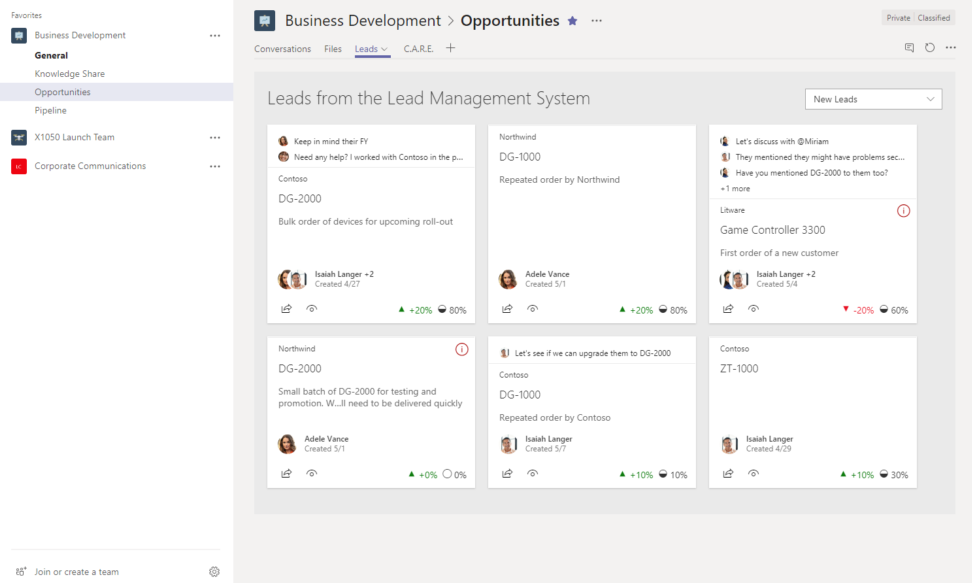This screenshot has height=583, width=972.
Task: Click Join or create a team
Action: point(76,572)
